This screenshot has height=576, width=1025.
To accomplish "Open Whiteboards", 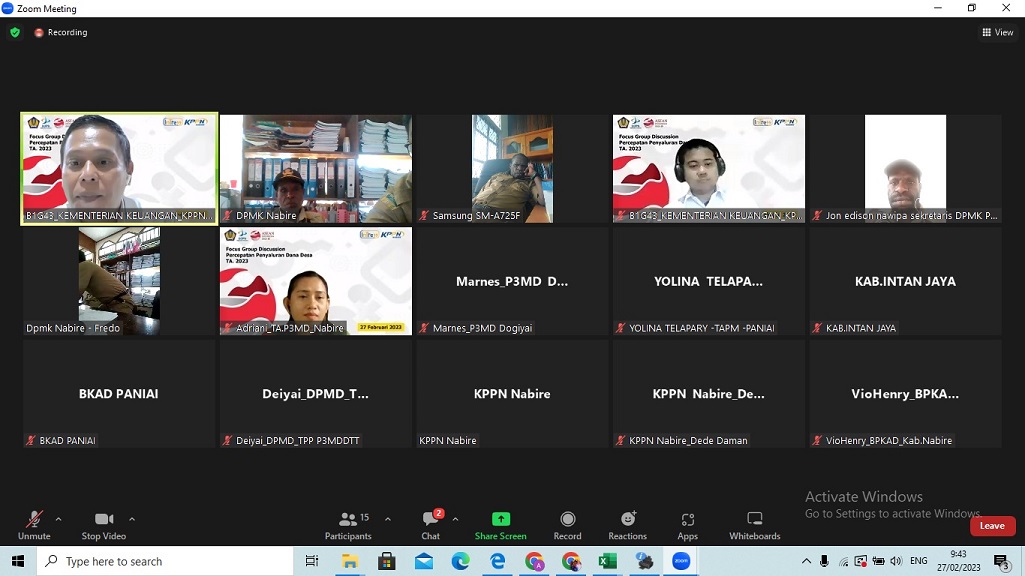I will [755, 526].
